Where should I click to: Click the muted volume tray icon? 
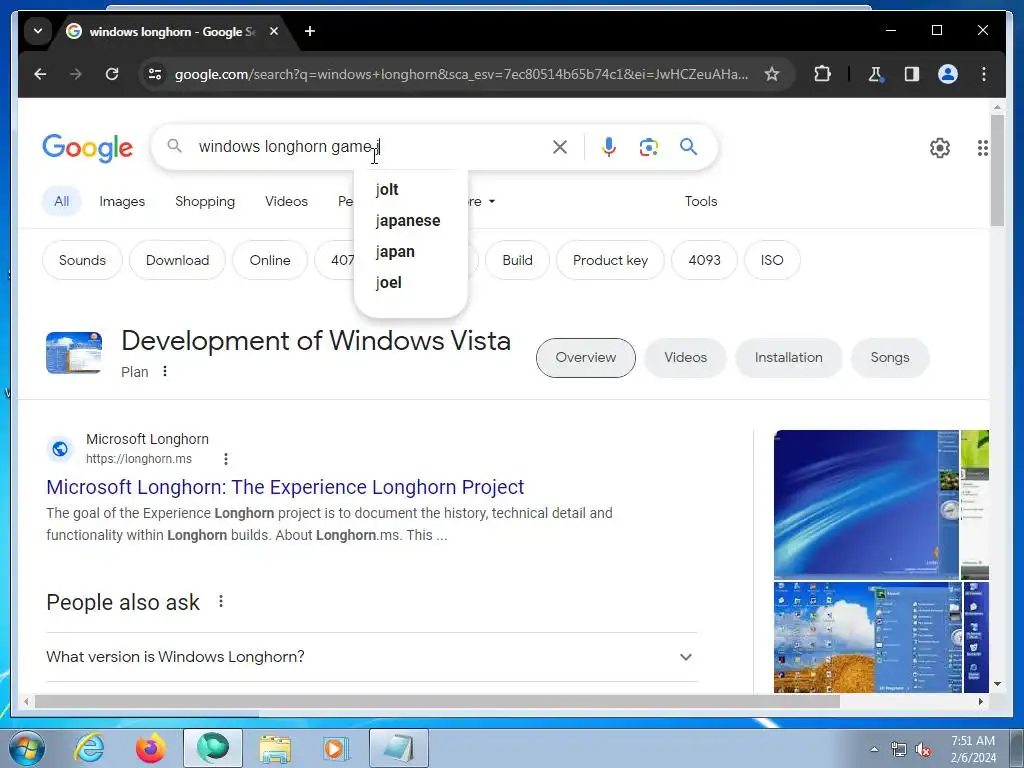tap(923, 750)
